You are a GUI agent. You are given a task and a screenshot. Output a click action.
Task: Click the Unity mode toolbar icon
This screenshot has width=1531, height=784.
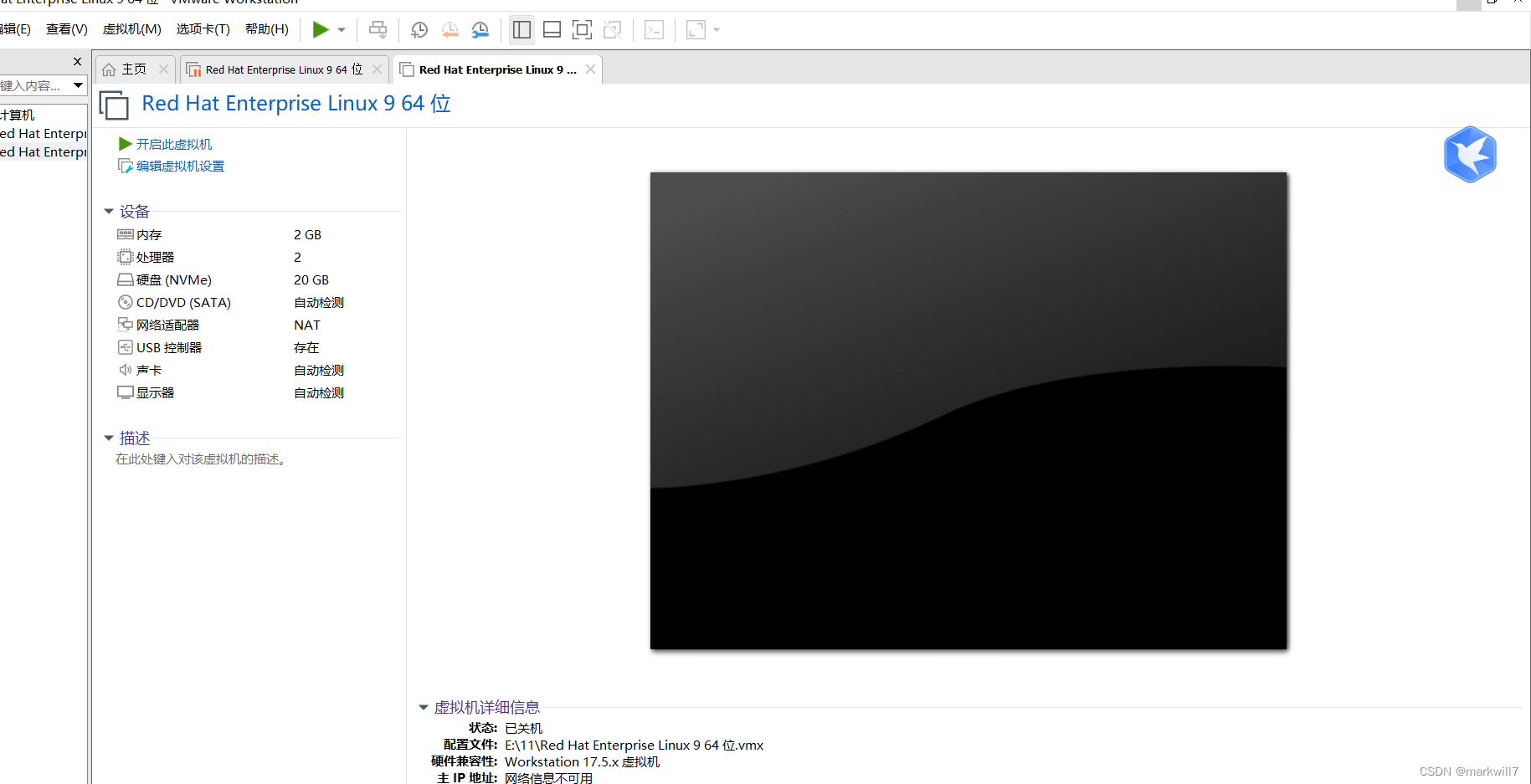point(613,30)
